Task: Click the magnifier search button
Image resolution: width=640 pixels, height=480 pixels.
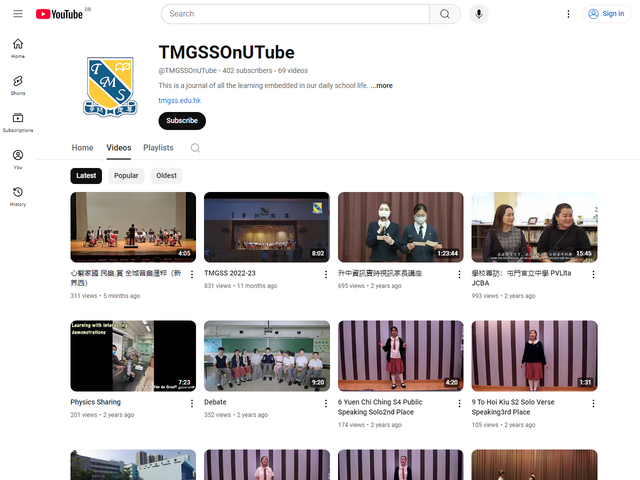Action: pos(444,14)
